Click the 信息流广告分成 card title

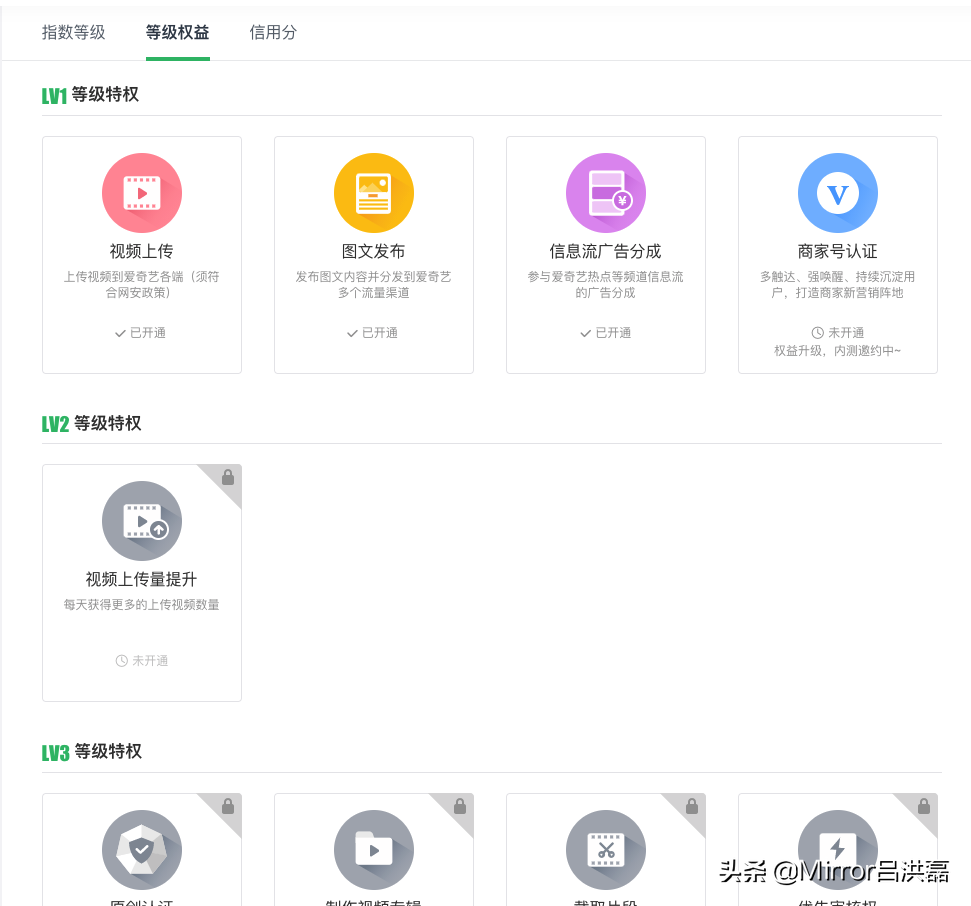point(606,251)
